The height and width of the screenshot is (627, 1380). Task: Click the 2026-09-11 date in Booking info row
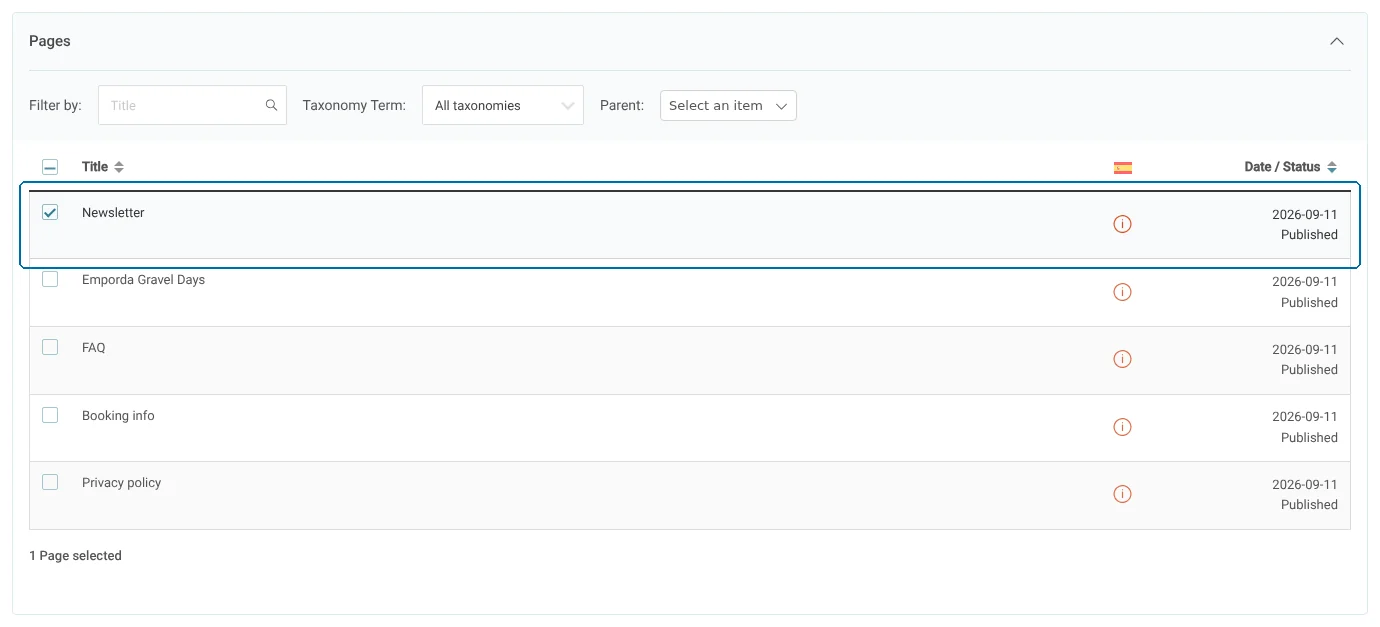point(1304,417)
